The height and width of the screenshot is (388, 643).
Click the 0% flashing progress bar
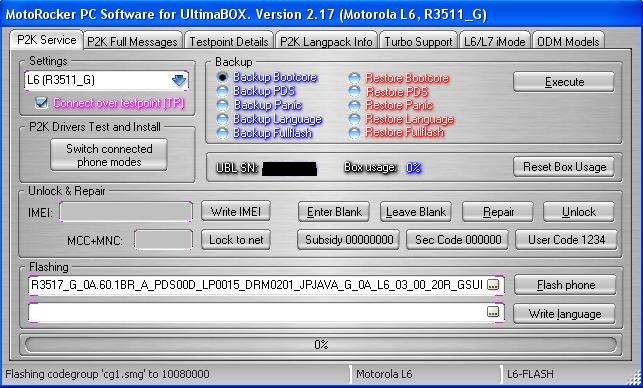[321, 345]
